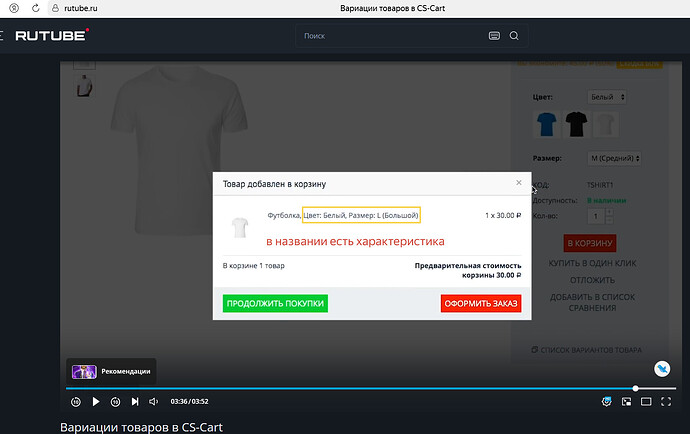Rewind video 10 seconds
The width and height of the screenshot is (690, 434).
point(75,402)
